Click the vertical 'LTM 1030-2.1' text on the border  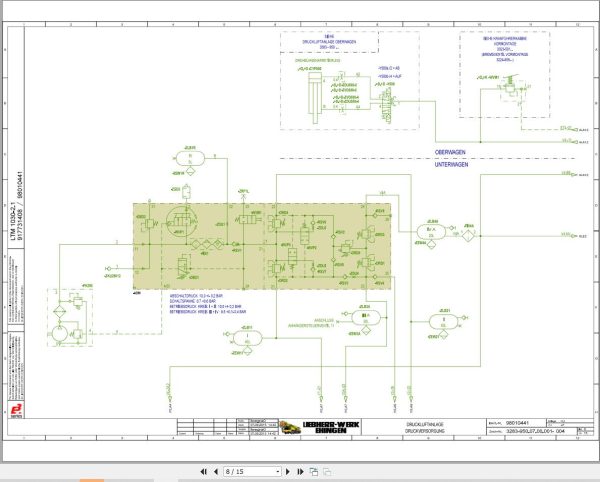[x=13, y=221]
